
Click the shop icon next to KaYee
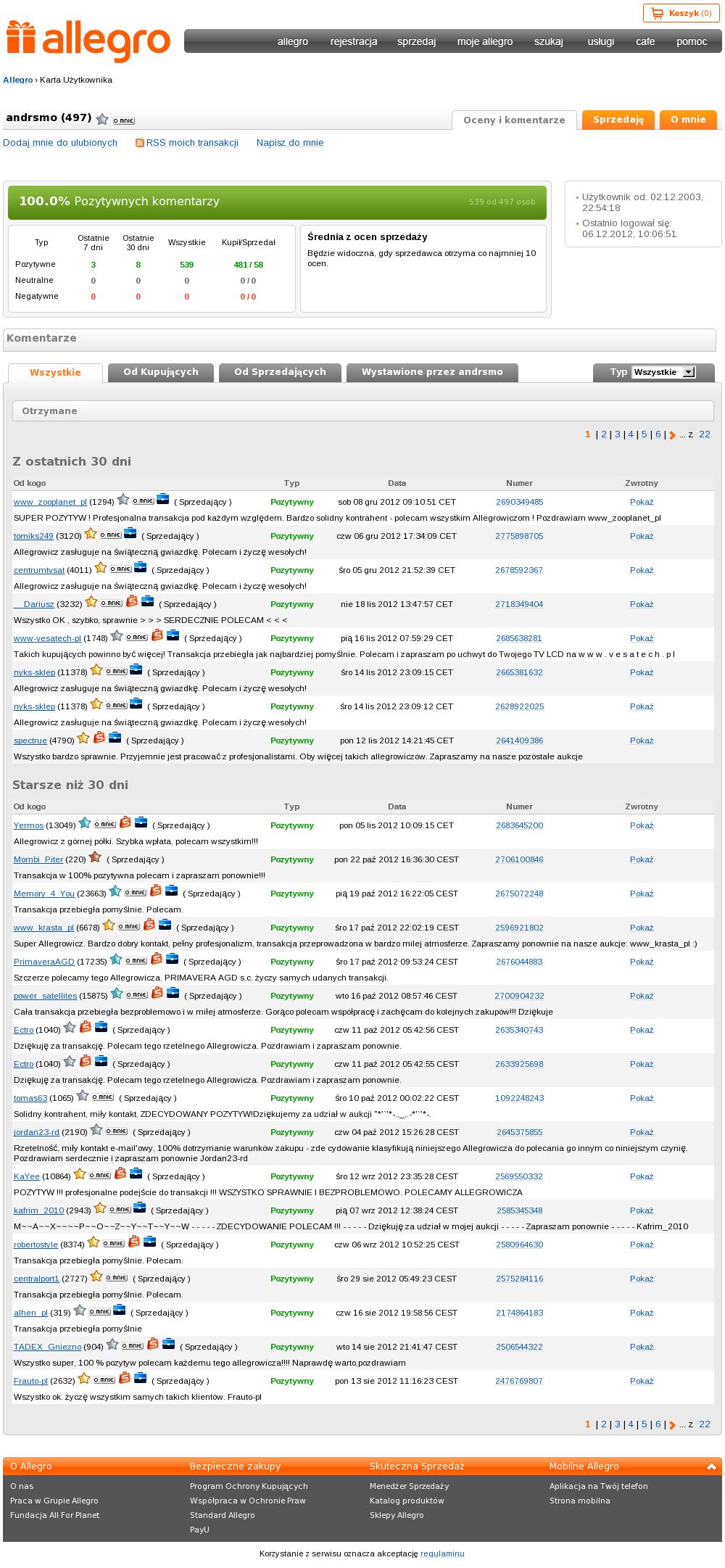coord(120,1173)
